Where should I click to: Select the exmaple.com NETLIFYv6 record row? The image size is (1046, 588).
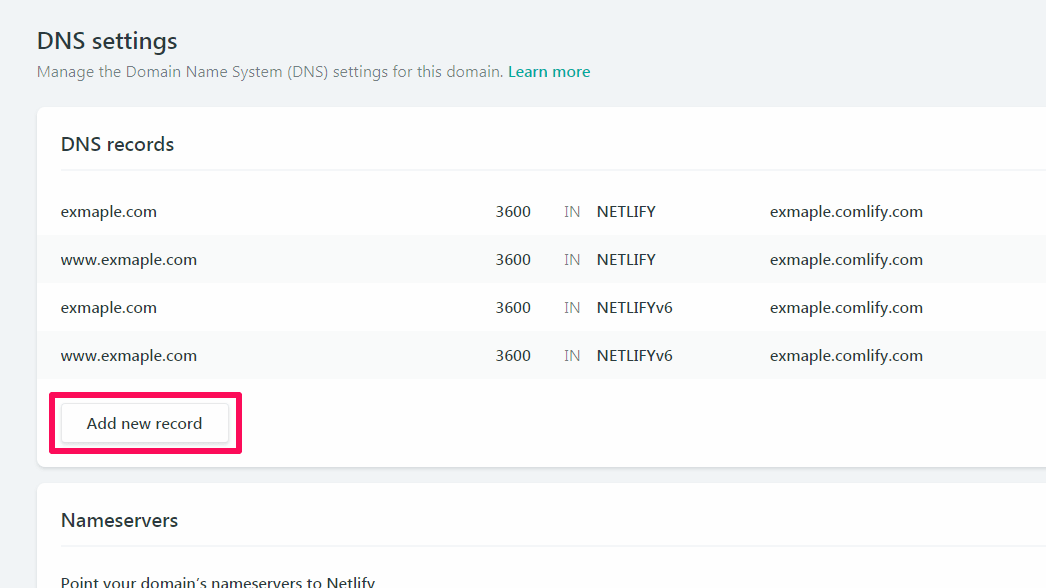[x=400, y=307]
